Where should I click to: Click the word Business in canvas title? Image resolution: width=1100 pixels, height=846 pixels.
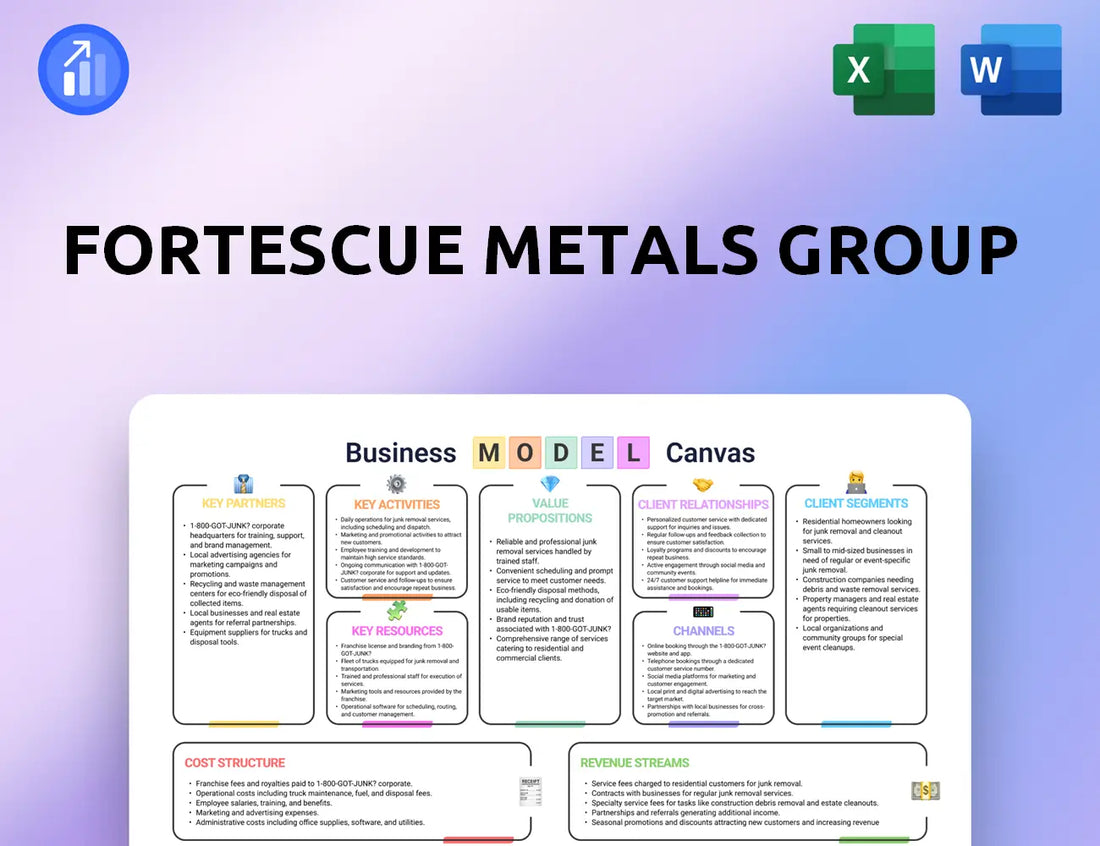tap(401, 453)
